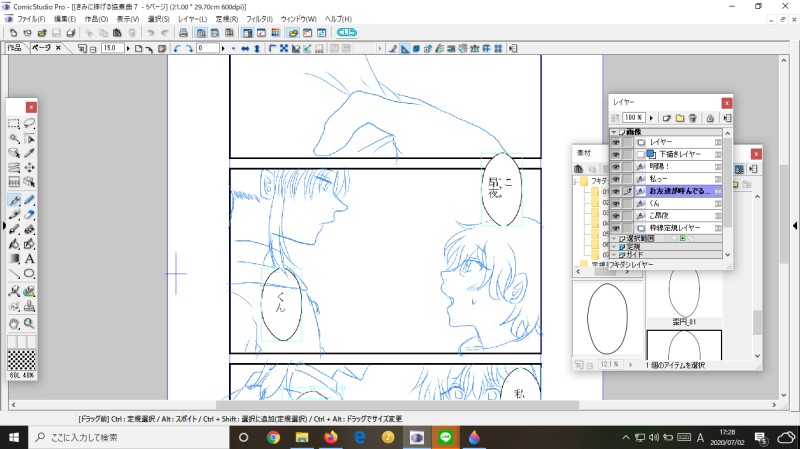This screenshot has width=800, height=449.
Task: Toggle visibility of 枠線定規レイヤー layer
Action: (616, 228)
